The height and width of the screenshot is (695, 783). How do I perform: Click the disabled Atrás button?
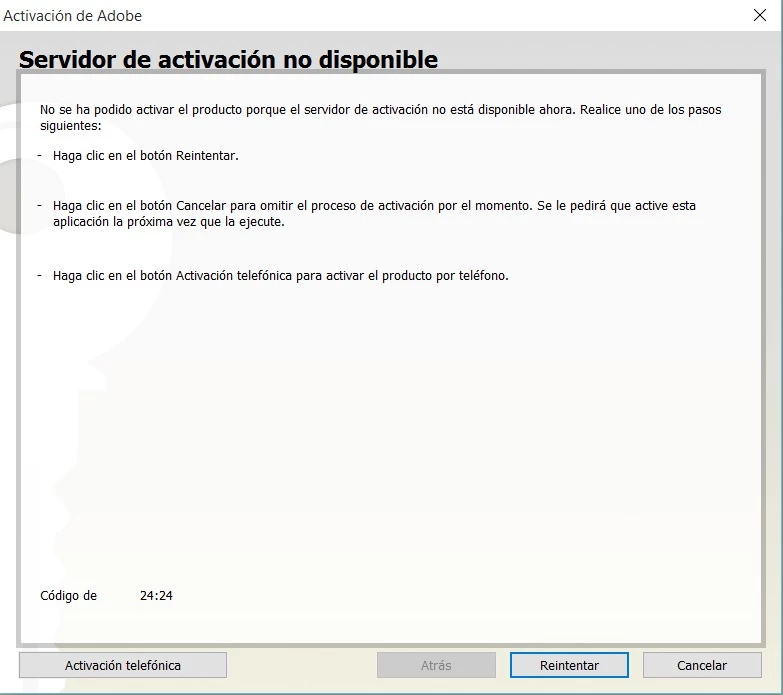436,665
